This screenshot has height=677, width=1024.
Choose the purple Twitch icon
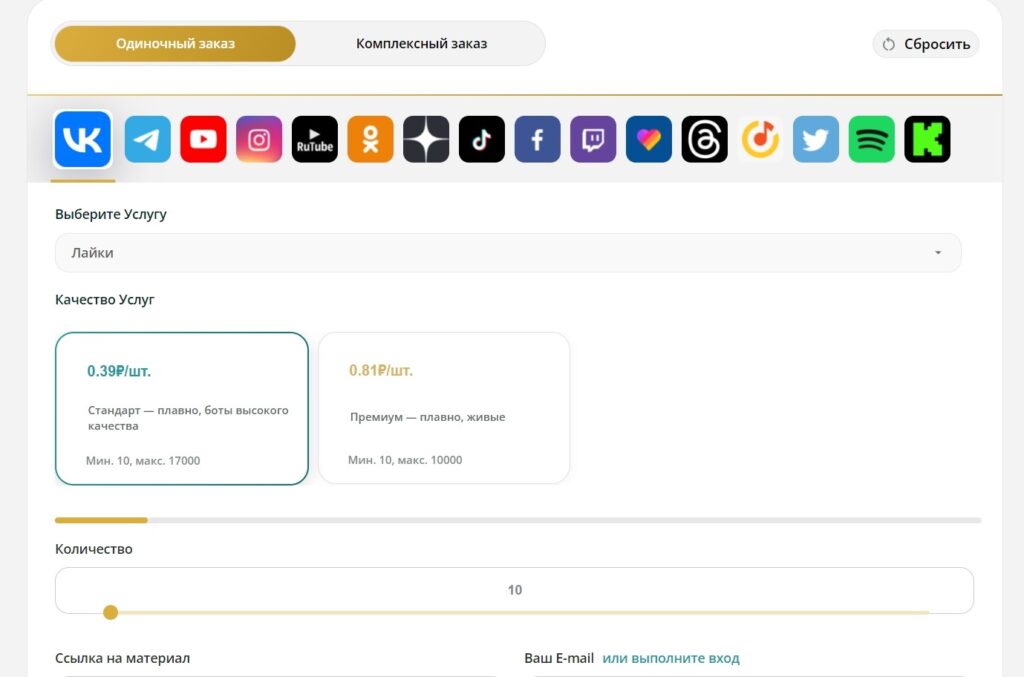click(593, 139)
